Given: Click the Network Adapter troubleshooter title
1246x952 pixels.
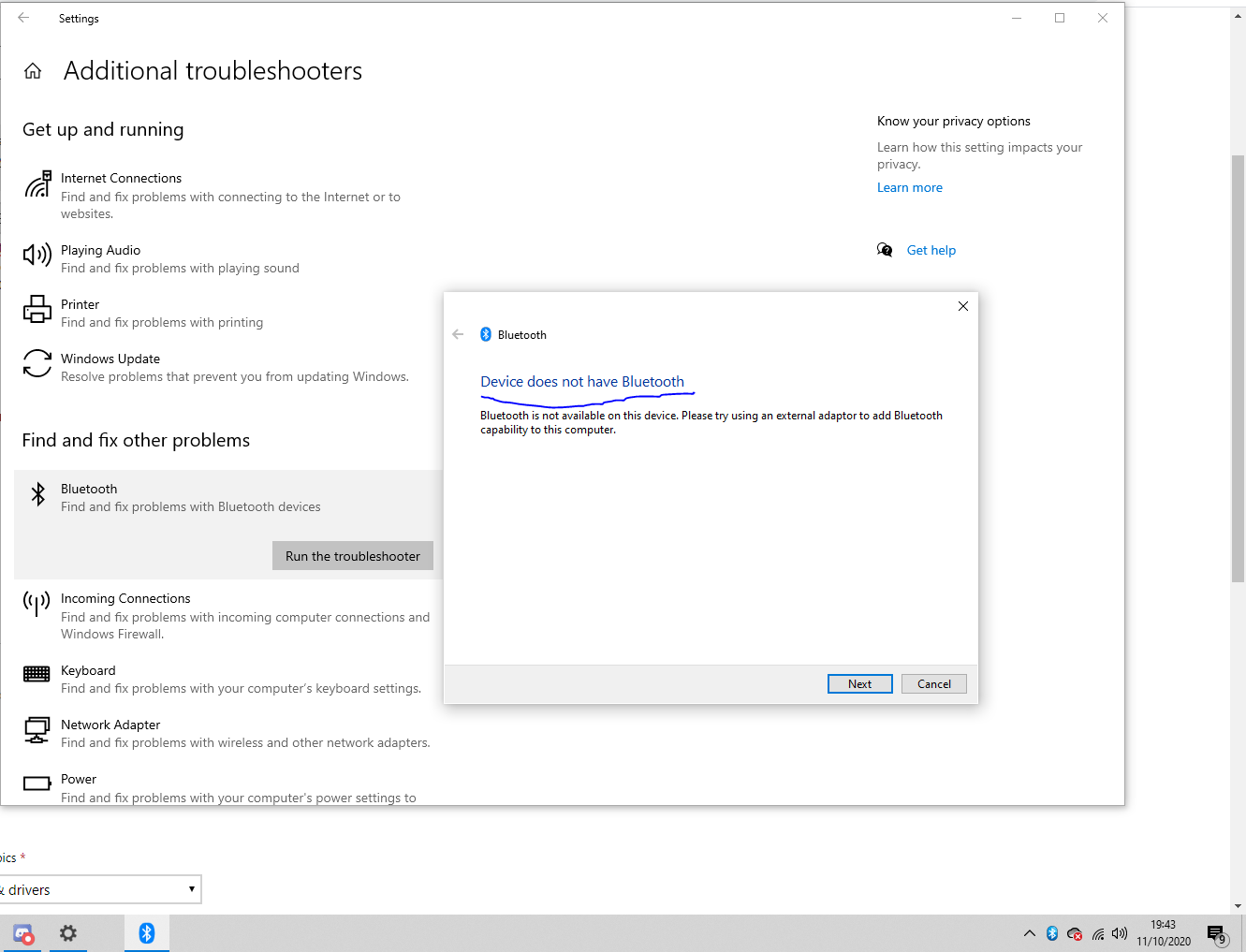Looking at the screenshot, I should (110, 725).
